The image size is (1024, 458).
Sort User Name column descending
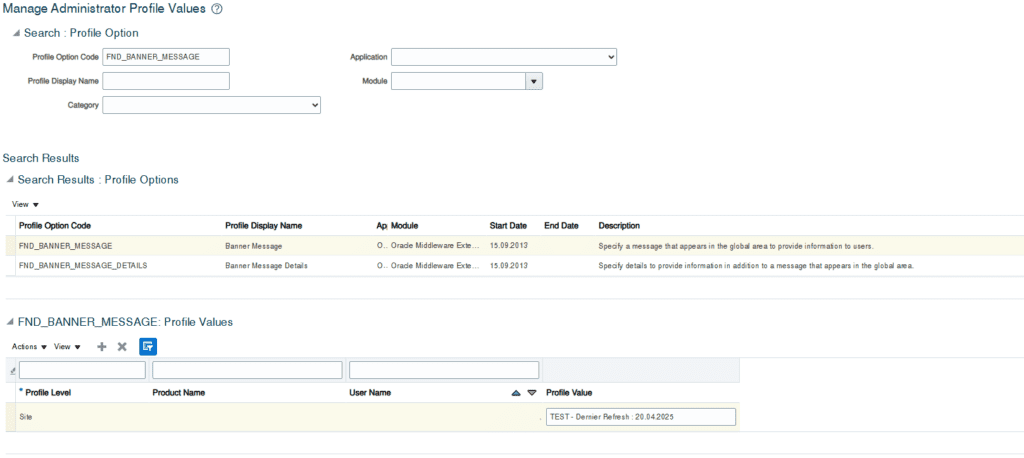532,393
